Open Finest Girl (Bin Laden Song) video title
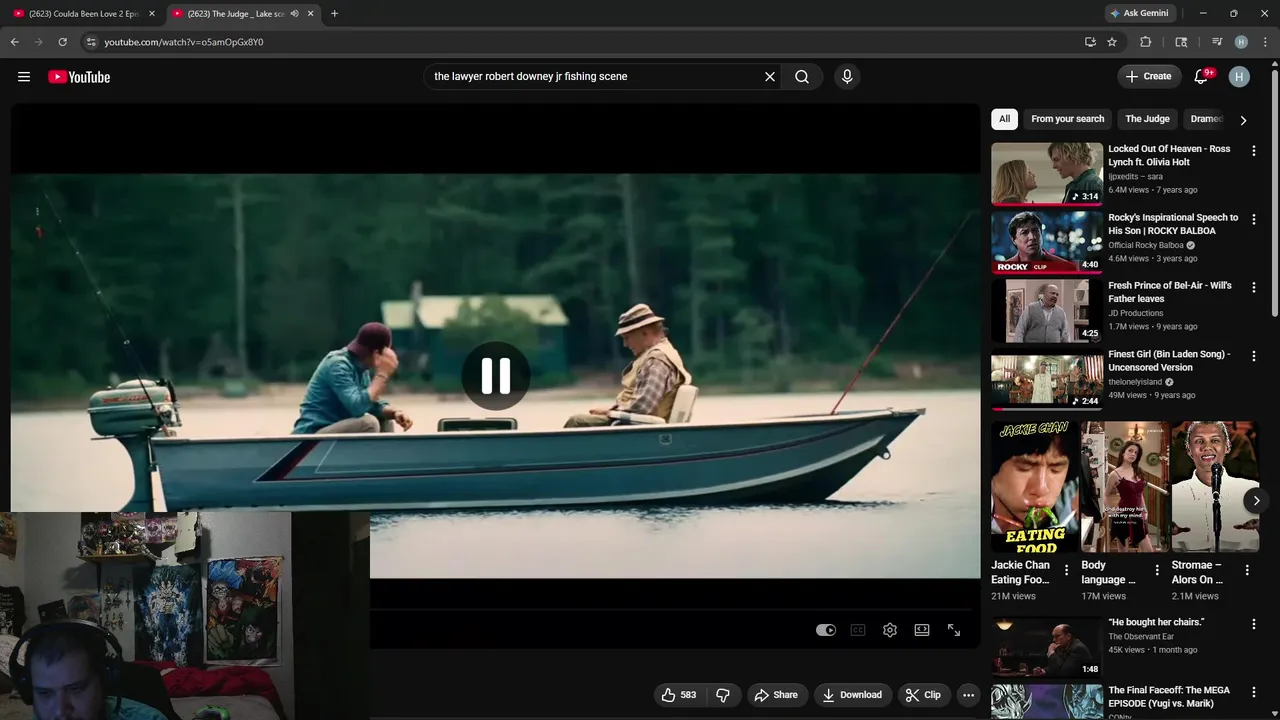Viewport: 1280px width, 720px height. tap(1169, 361)
